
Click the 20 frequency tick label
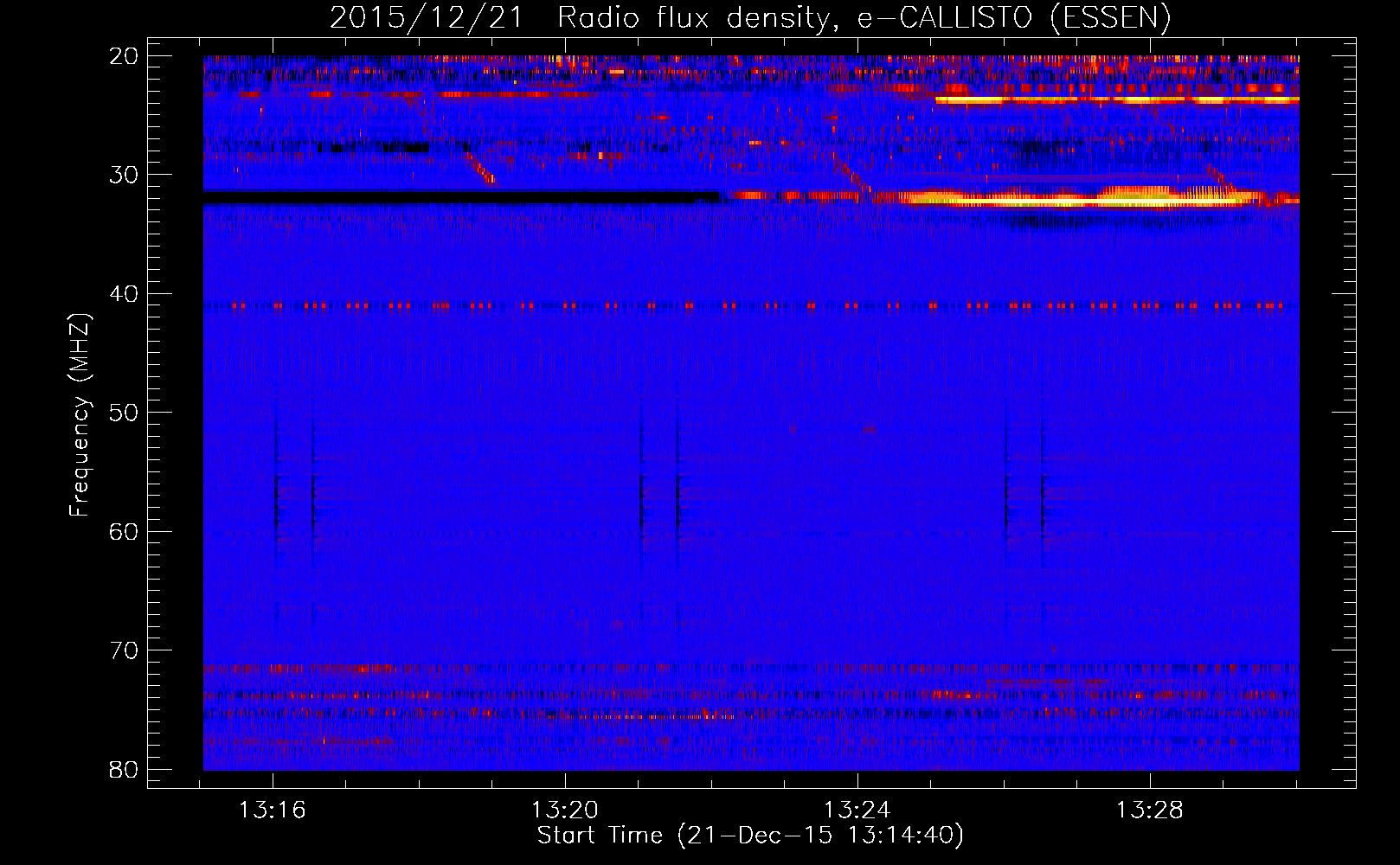pos(125,56)
